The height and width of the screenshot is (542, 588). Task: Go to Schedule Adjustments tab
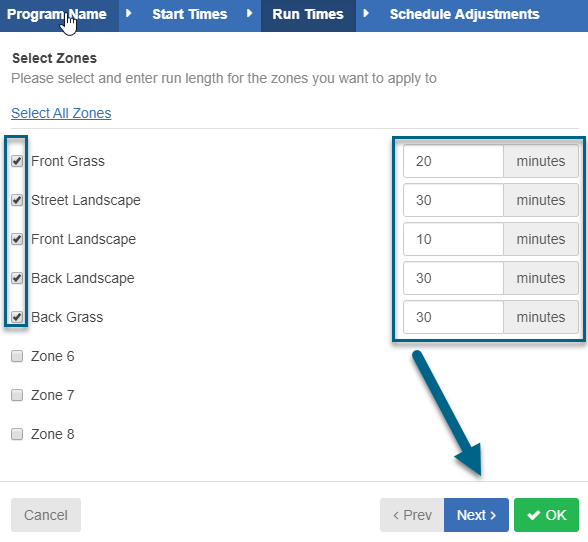[x=464, y=15]
